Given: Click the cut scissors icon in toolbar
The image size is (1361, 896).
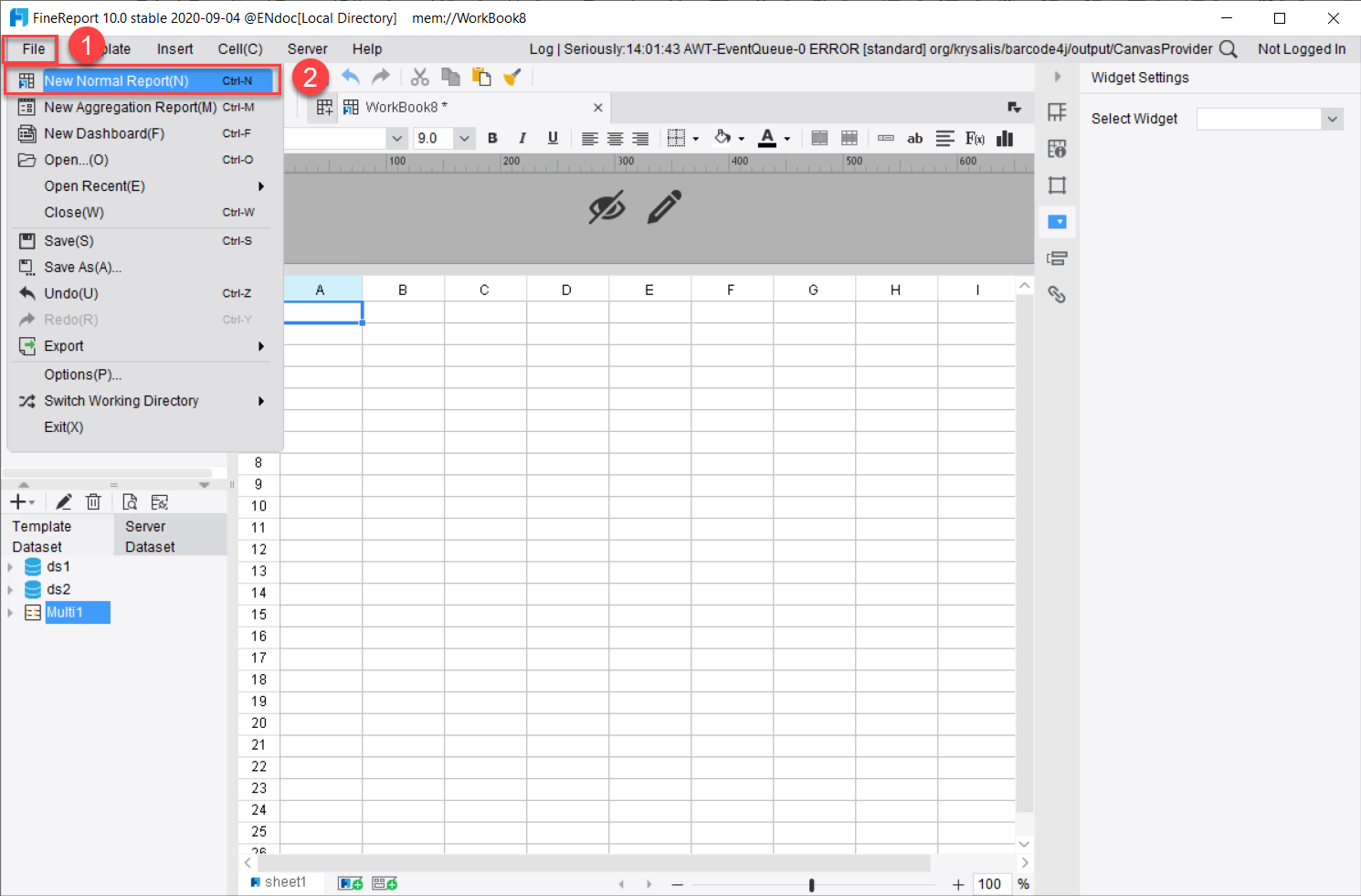Looking at the screenshot, I should [x=420, y=77].
